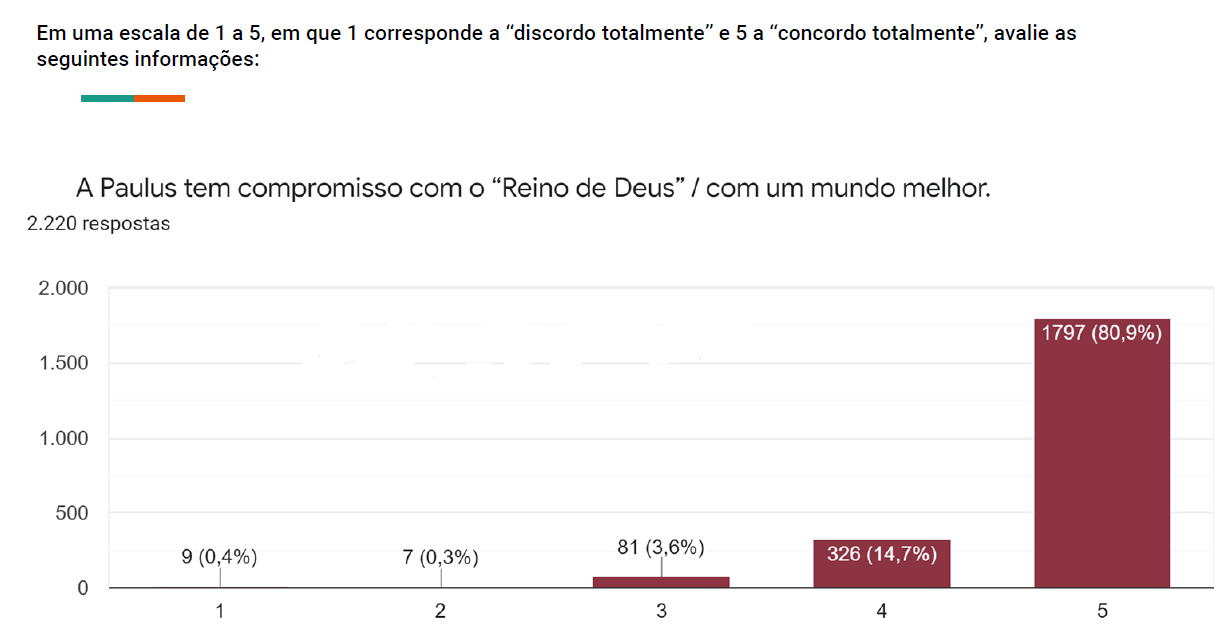
Task: Click the "1797 (80,9%)" data label
Action: (1102, 334)
